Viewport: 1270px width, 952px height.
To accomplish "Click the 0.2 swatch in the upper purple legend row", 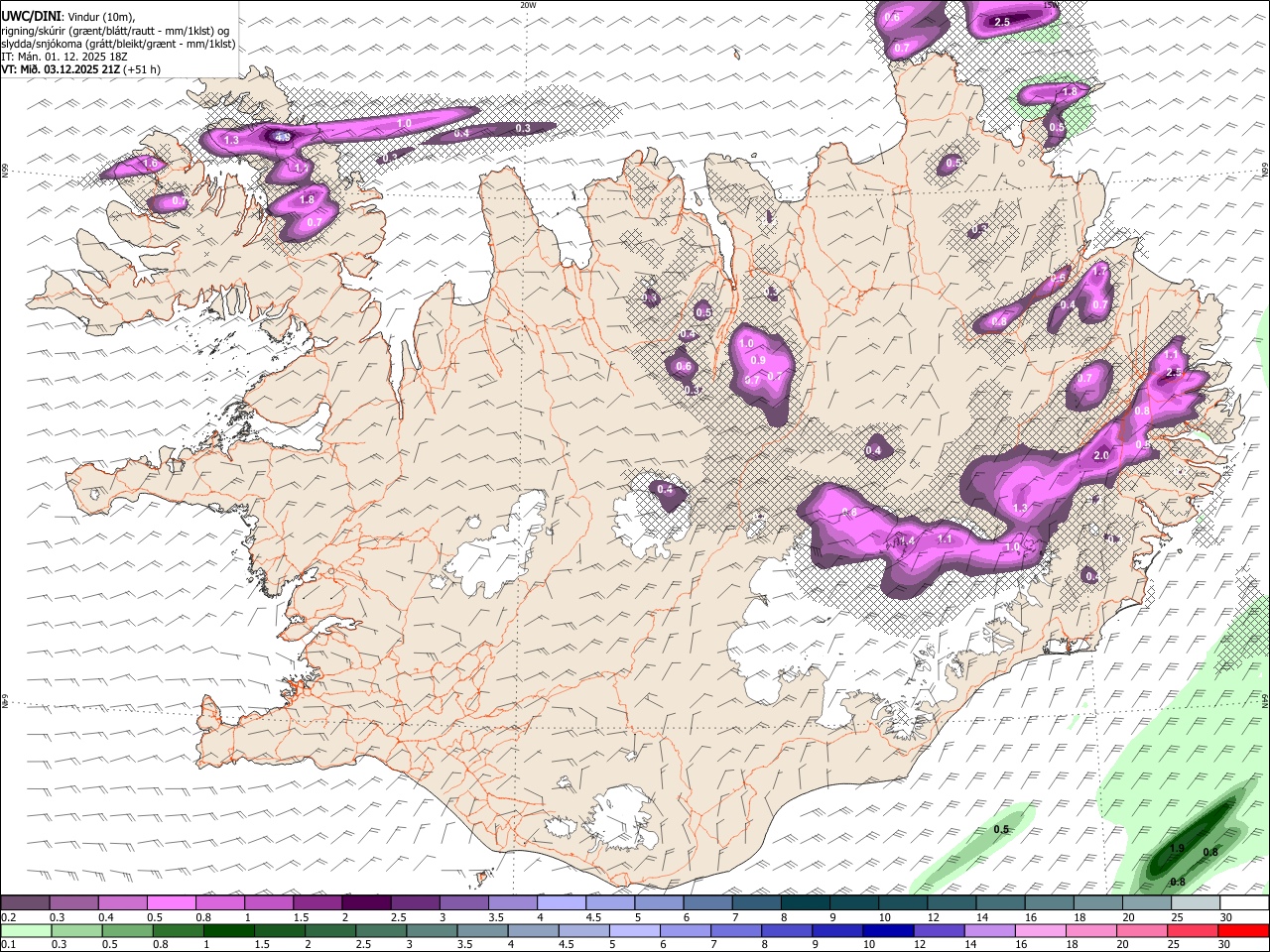I will pos(26,902).
